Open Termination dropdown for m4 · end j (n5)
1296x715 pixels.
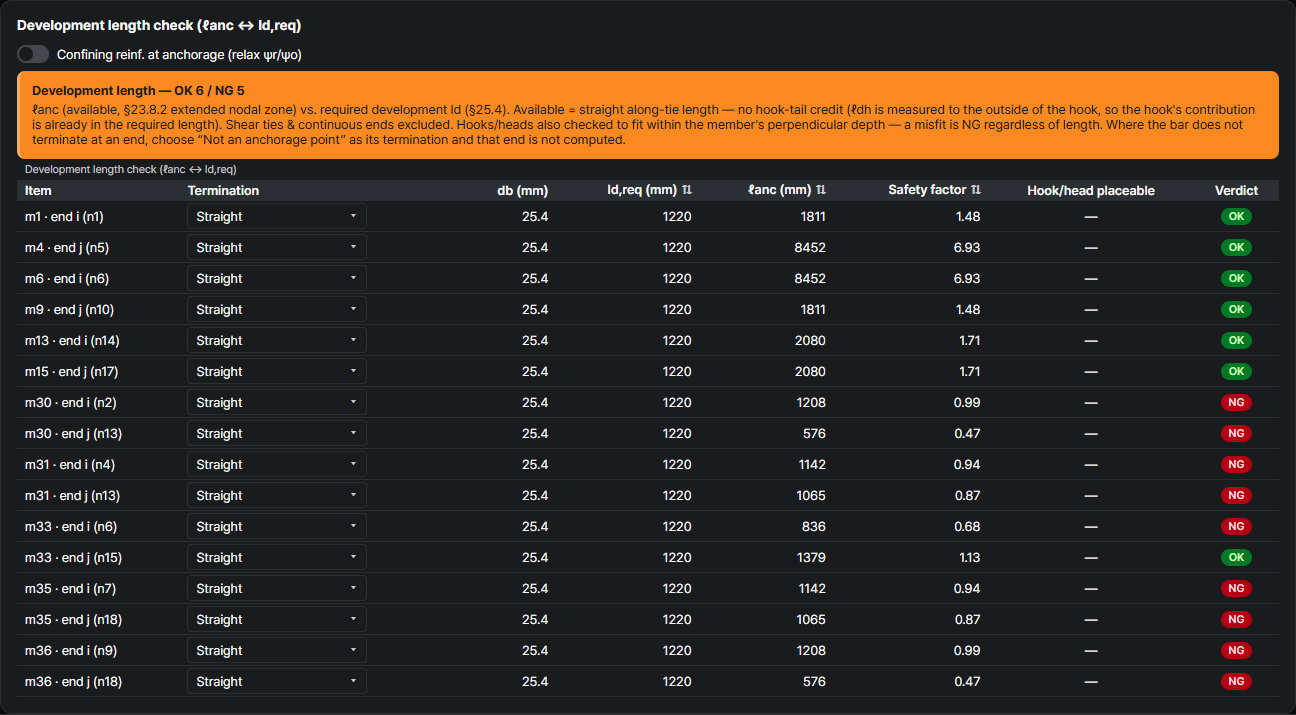pyautogui.click(x=276, y=247)
